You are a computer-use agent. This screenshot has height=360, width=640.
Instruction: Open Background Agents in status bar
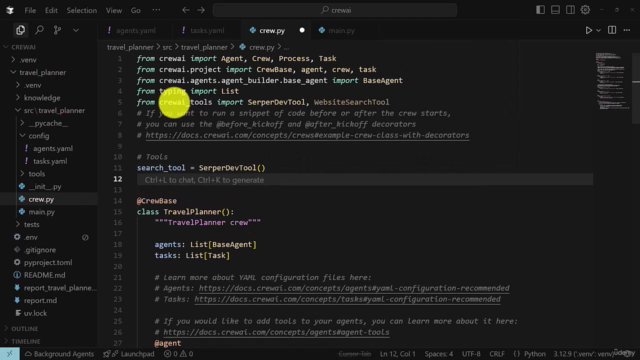pos(59,354)
